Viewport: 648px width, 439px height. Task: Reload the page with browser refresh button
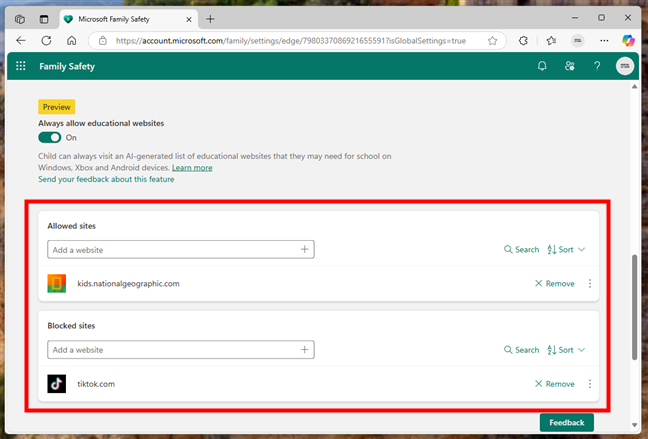[x=46, y=40]
